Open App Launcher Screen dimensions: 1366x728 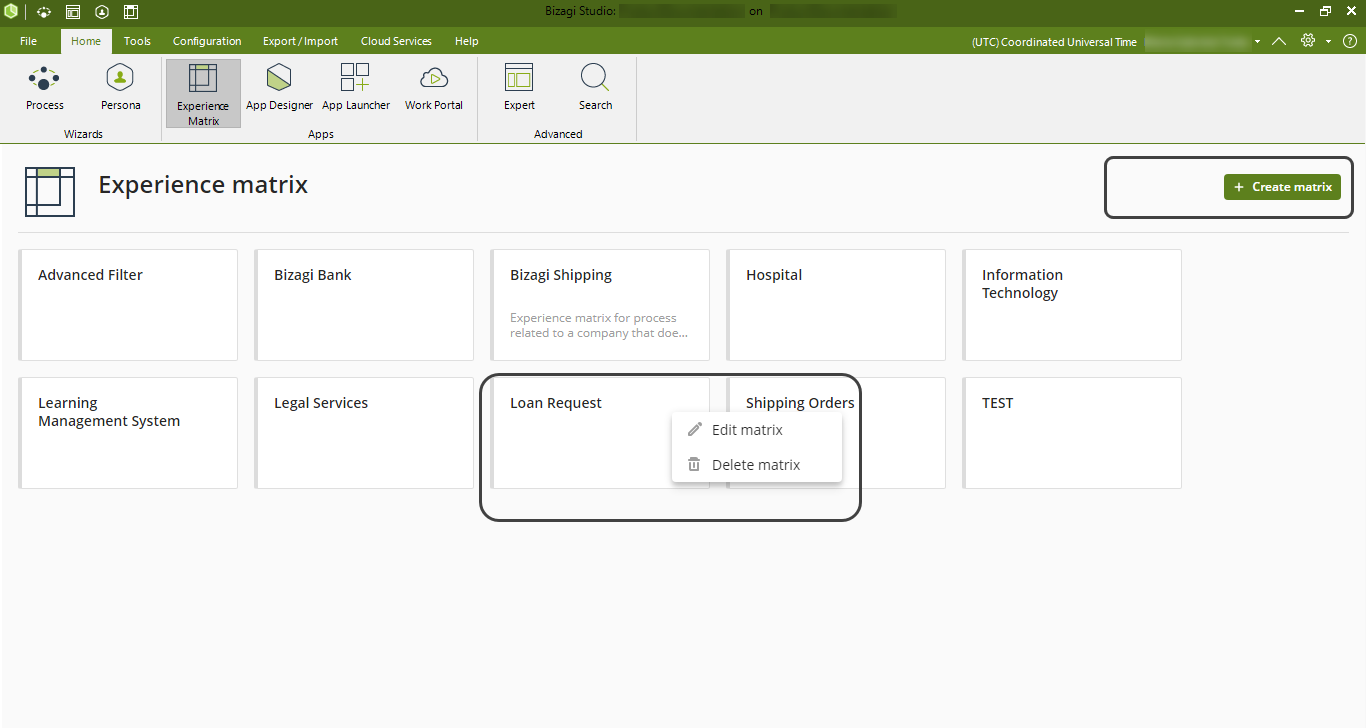click(x=355, y=88)
